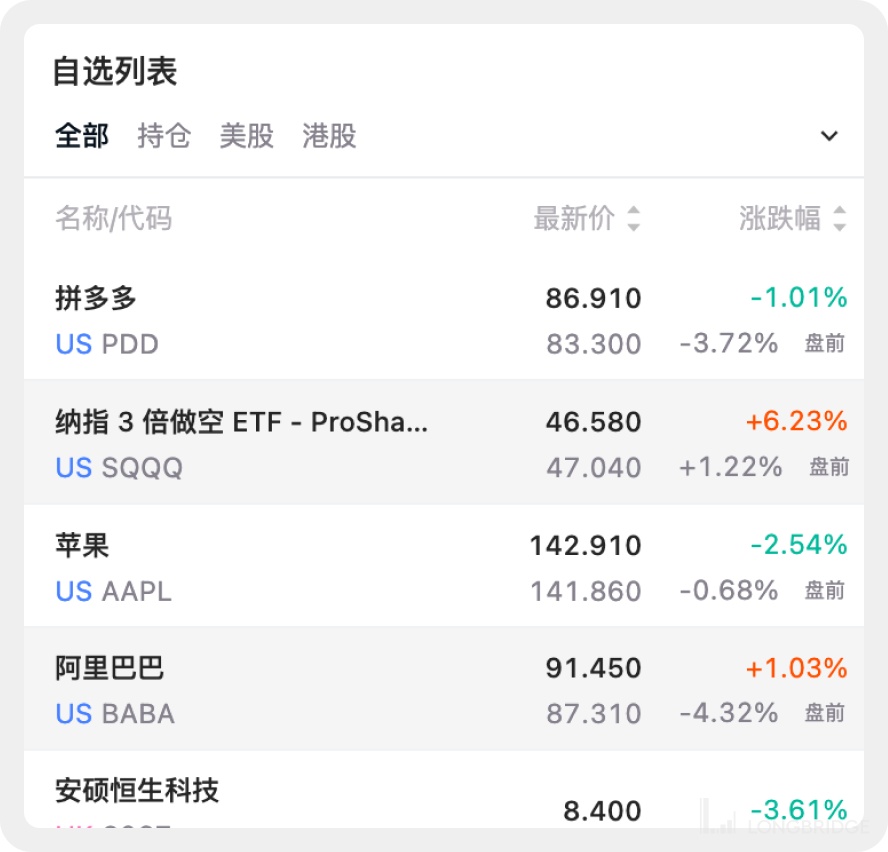Click the 名称/代码 column header
The image size is (888, 852).
[x=113, y=218]
